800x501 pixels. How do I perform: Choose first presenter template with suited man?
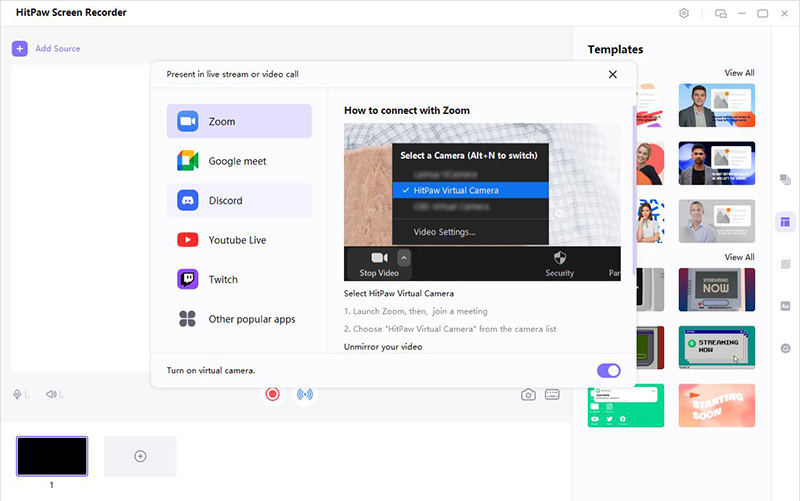pyautogui.click(x=717, y=105)
